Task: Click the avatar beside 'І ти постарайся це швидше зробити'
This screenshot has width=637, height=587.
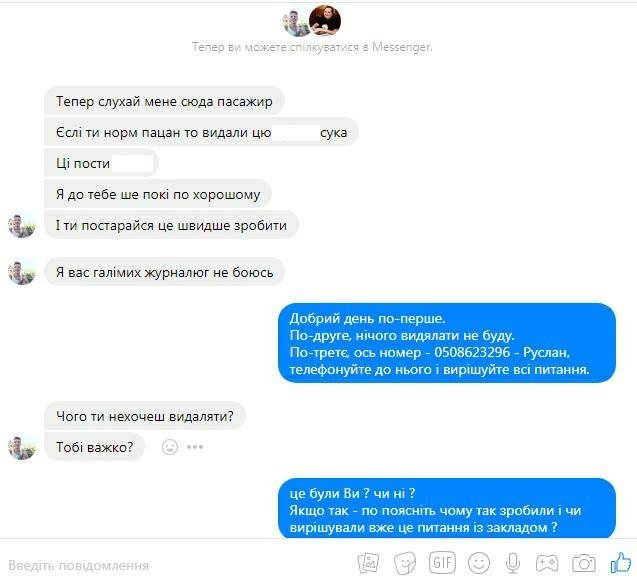Action: tap(22, 225)
